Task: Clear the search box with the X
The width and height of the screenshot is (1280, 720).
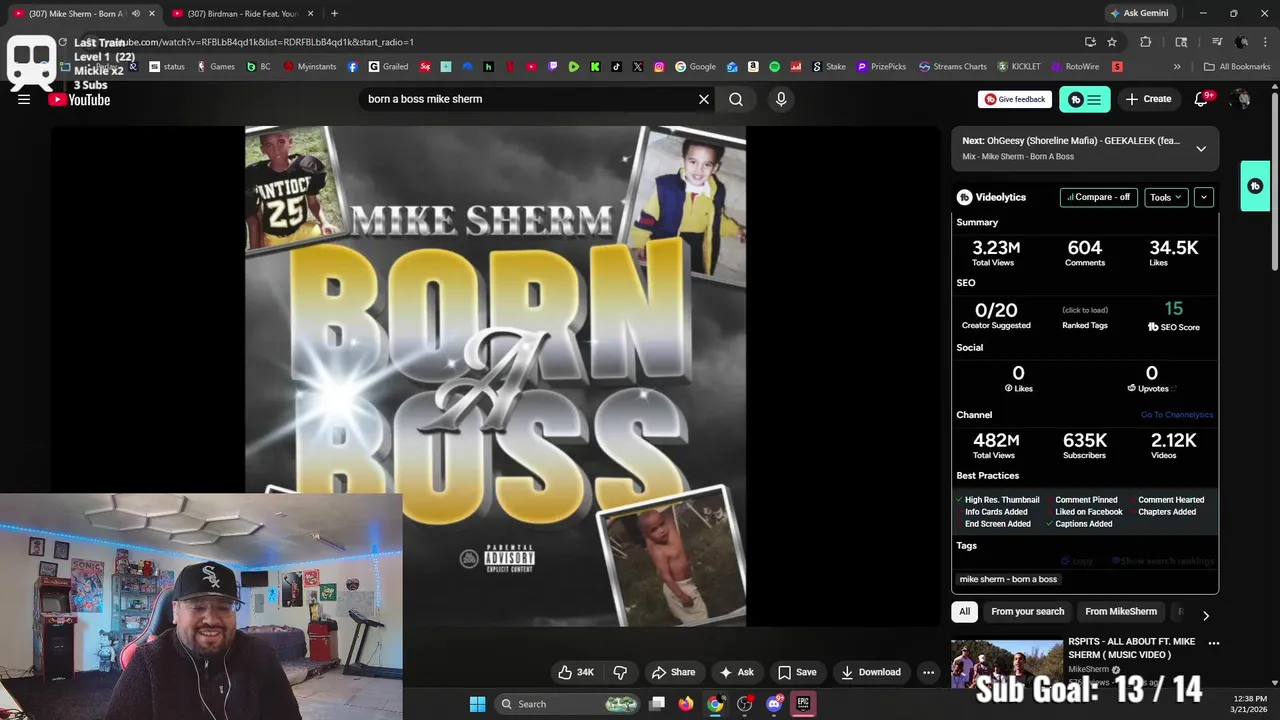Action: pyautogui.click(x=704, y=99)
